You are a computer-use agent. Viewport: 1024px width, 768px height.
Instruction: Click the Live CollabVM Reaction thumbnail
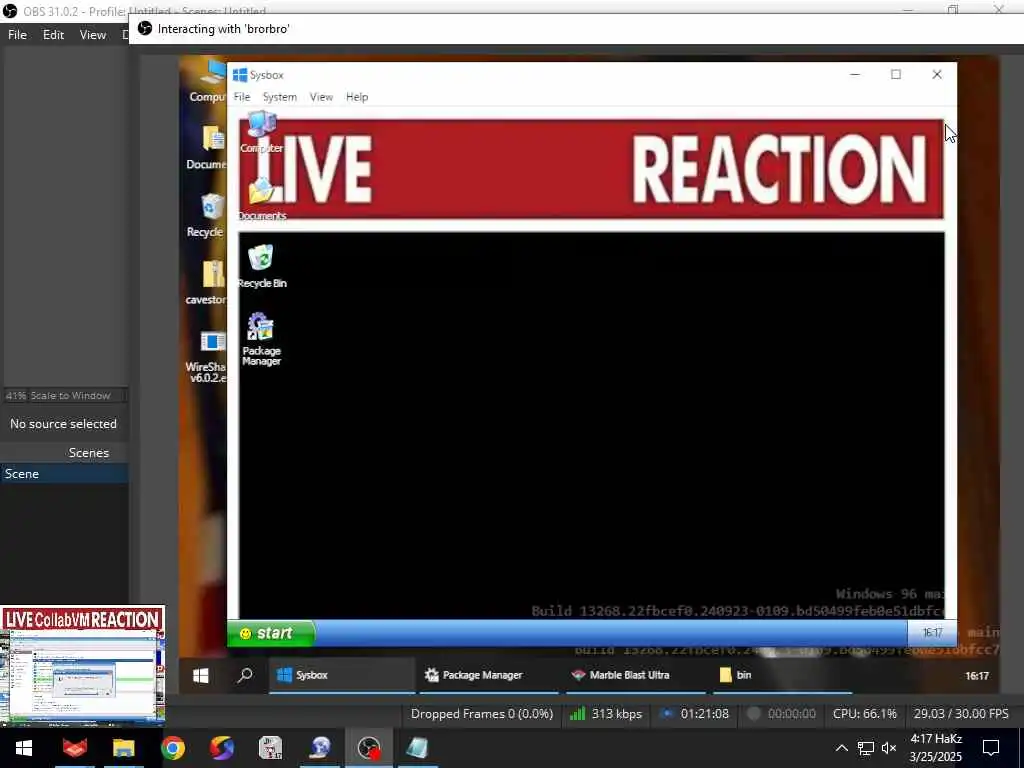pos(82,665)
